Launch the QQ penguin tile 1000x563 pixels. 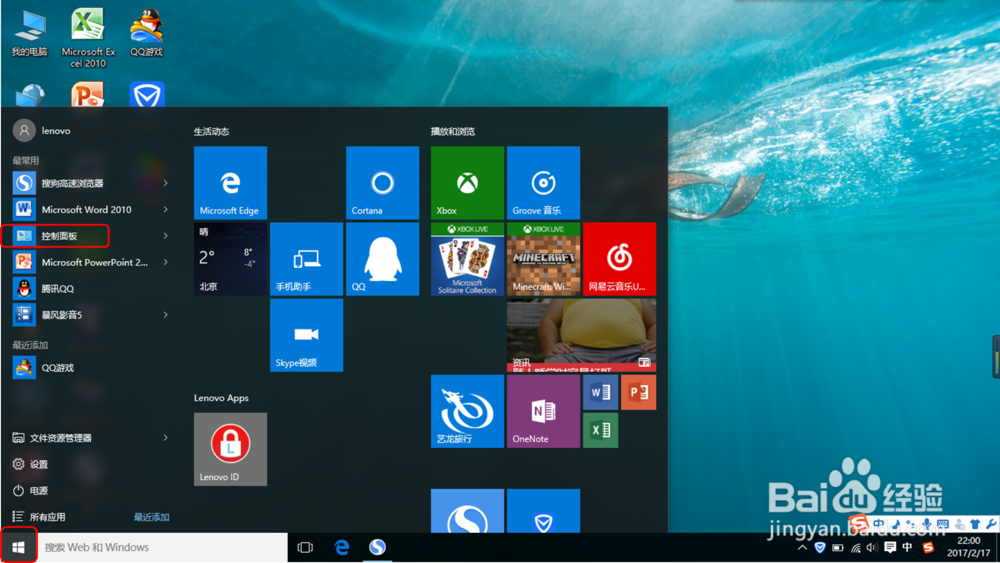click(x=383, y=259)
